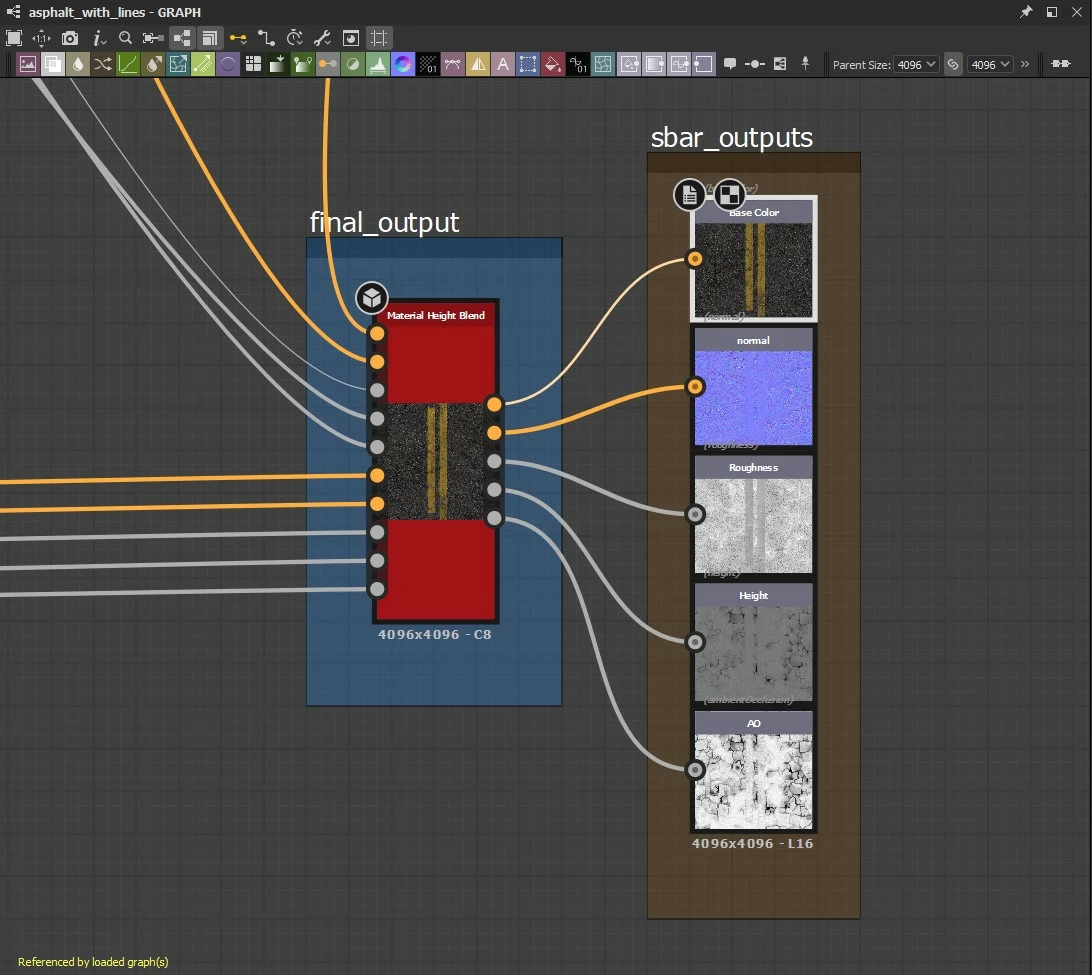Select the Blend node icon in toolbar
This screenshot has width=1092, height=975.
tap(53, 64)
